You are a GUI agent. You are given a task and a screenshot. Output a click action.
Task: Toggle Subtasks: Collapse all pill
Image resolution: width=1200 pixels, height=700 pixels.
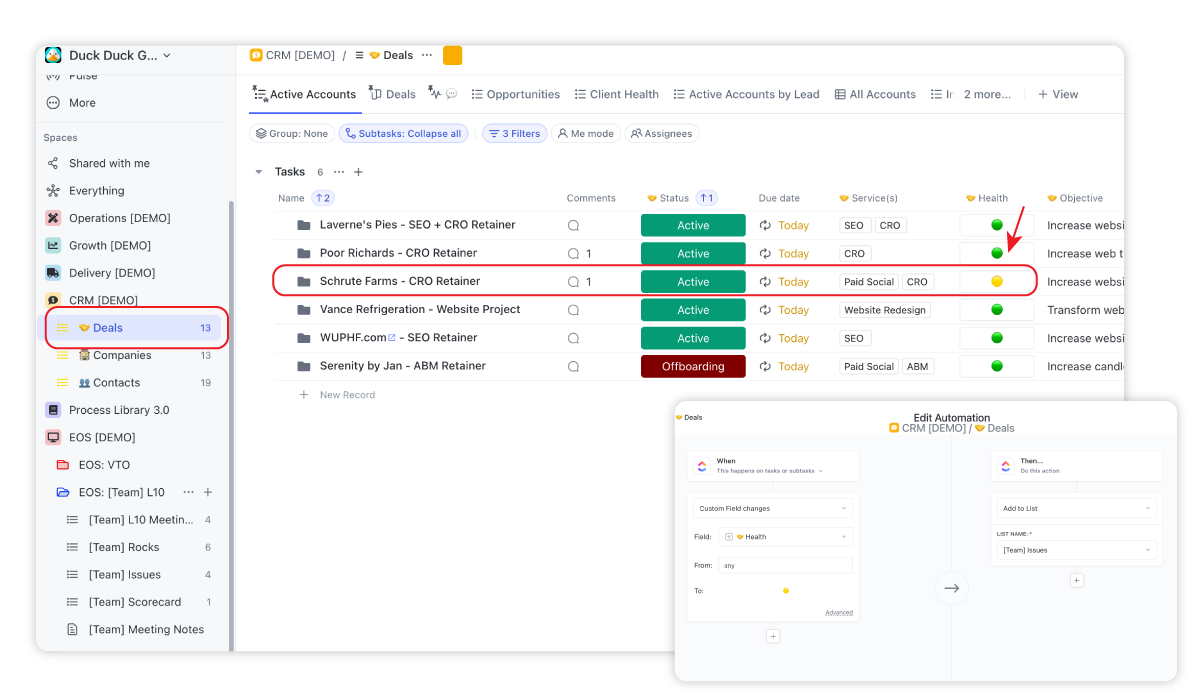coord(403,133)
